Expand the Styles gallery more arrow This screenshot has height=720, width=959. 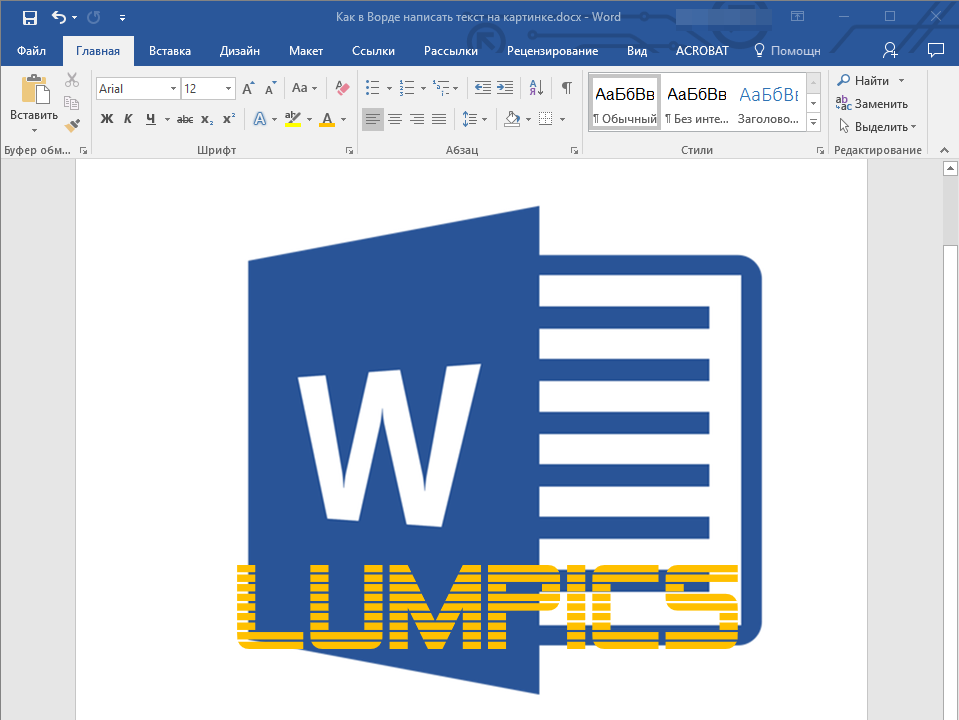813,122
